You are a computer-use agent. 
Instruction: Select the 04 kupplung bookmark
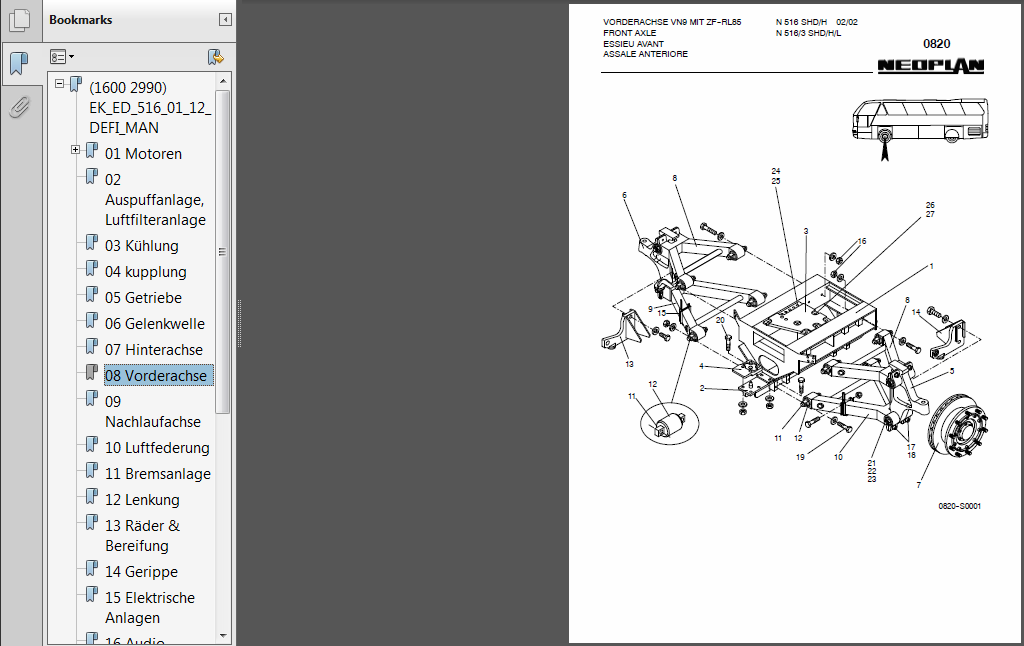[146, 272]
